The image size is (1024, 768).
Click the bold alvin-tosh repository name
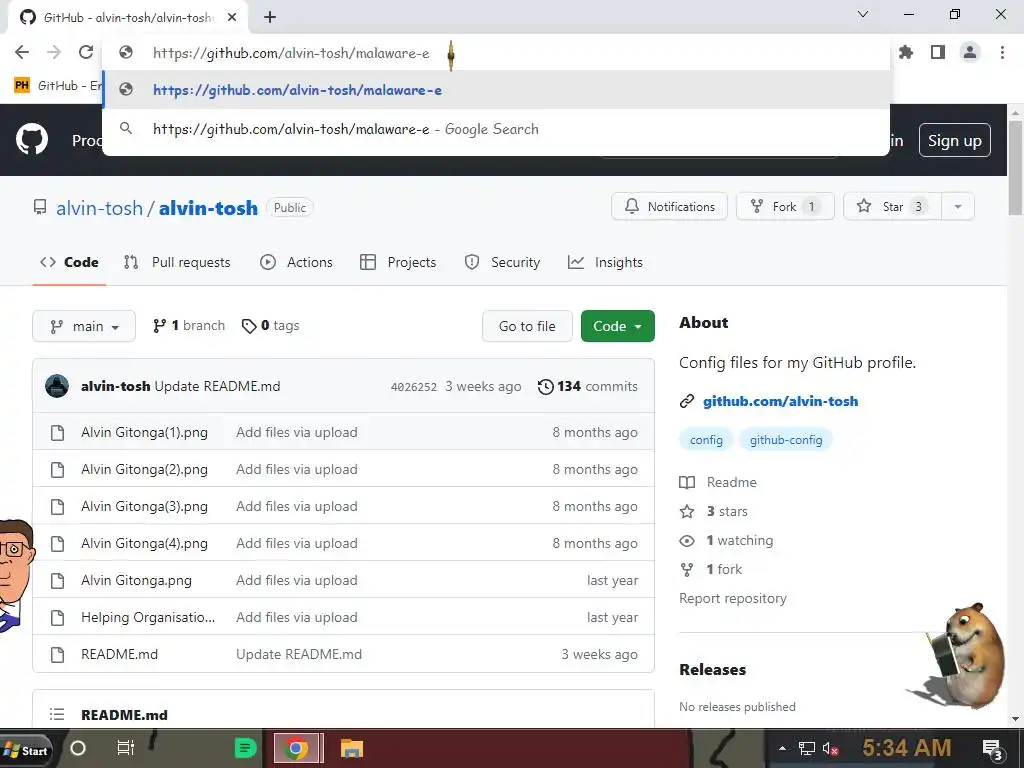(x=208, y=208)
